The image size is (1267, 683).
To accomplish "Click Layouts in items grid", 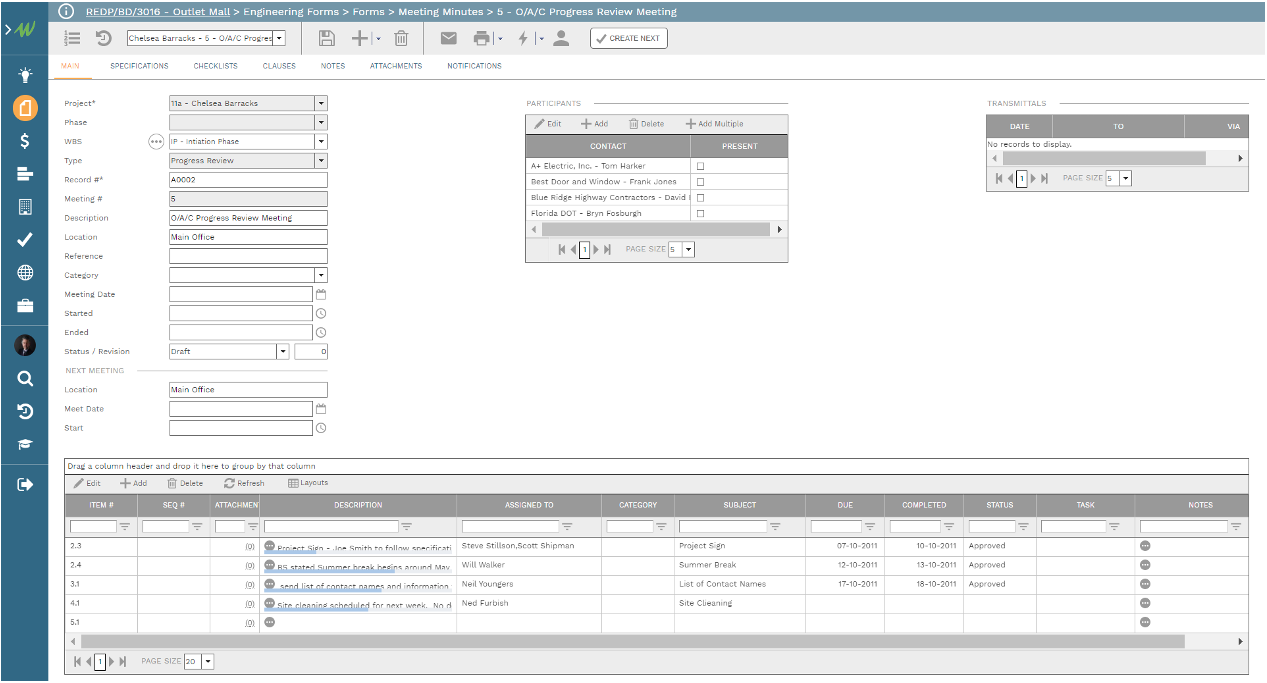I will point(308,483).
